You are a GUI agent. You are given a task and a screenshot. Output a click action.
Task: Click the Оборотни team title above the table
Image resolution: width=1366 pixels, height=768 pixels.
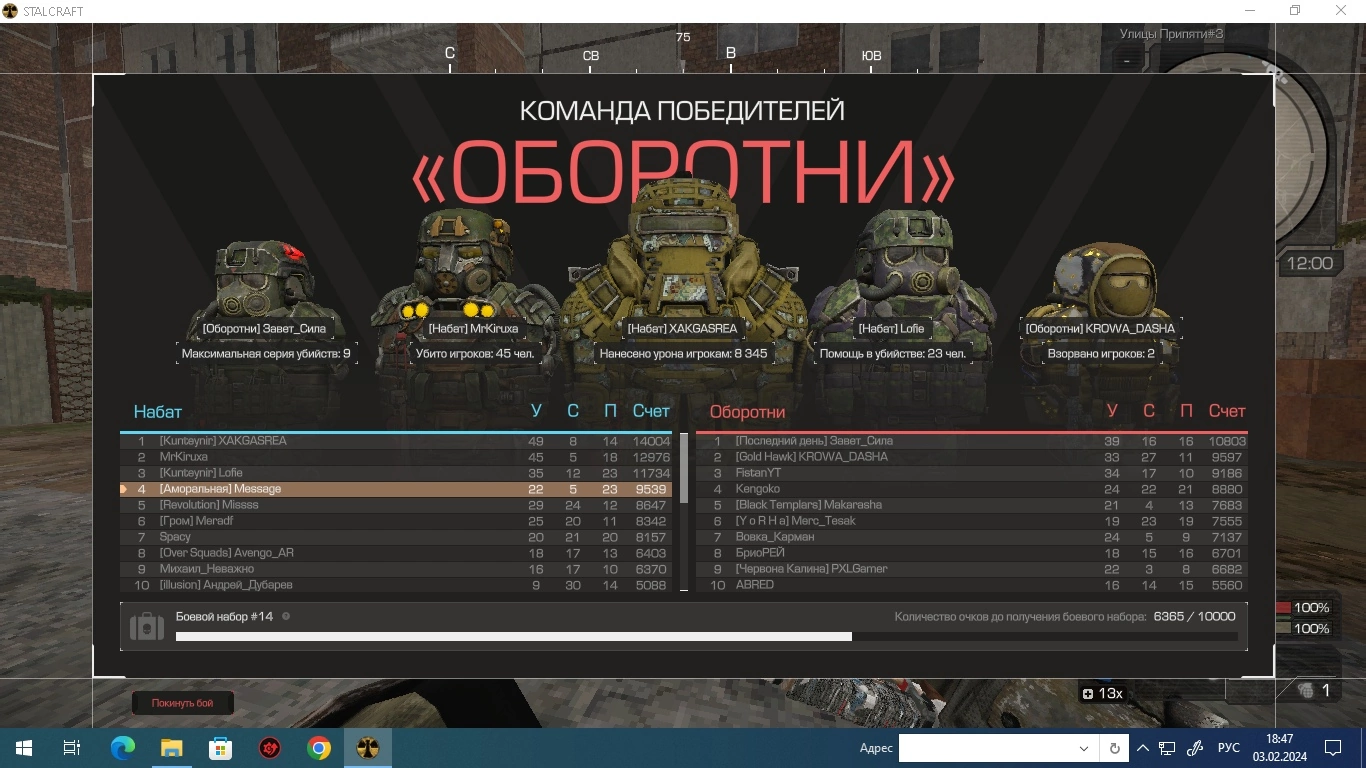(748, 412)
